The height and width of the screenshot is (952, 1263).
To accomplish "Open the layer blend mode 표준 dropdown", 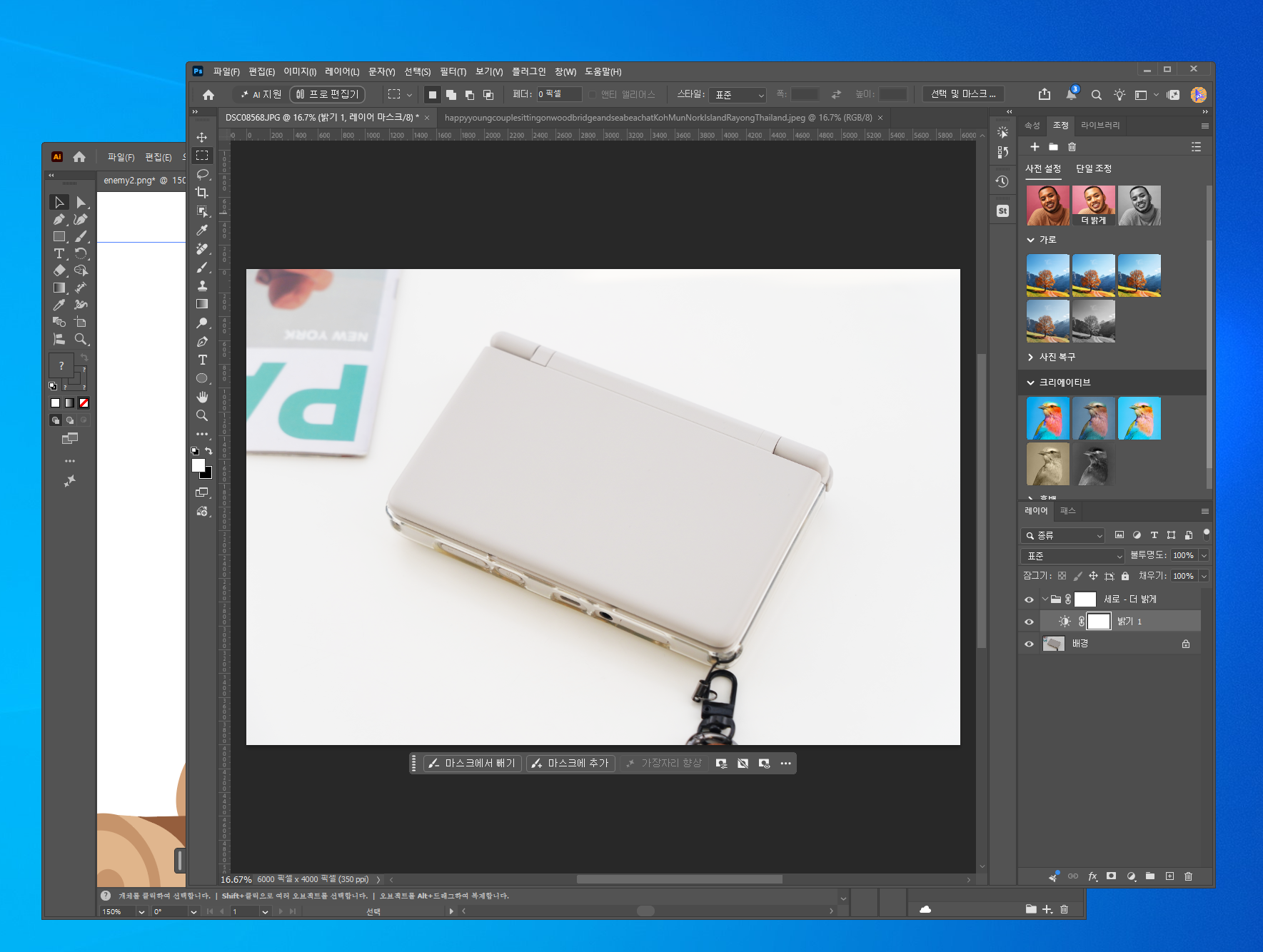I will (1073, 556).
